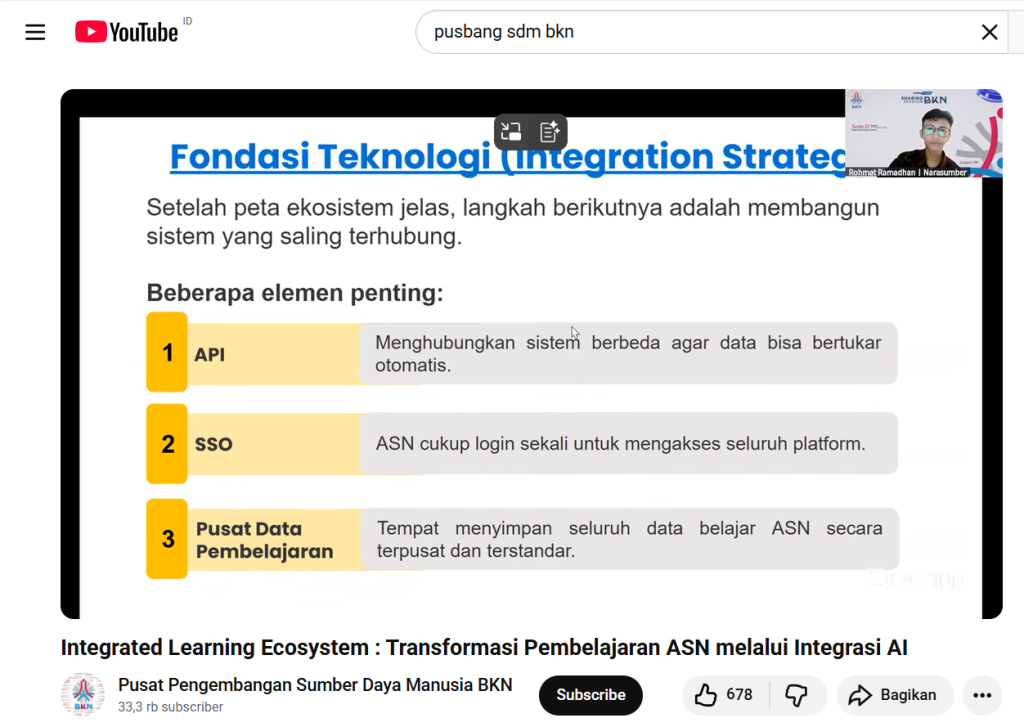The image size is (1024, 727).
Task: Open picture-in-picture from video overlay
Action: click(x=511, y=131)
